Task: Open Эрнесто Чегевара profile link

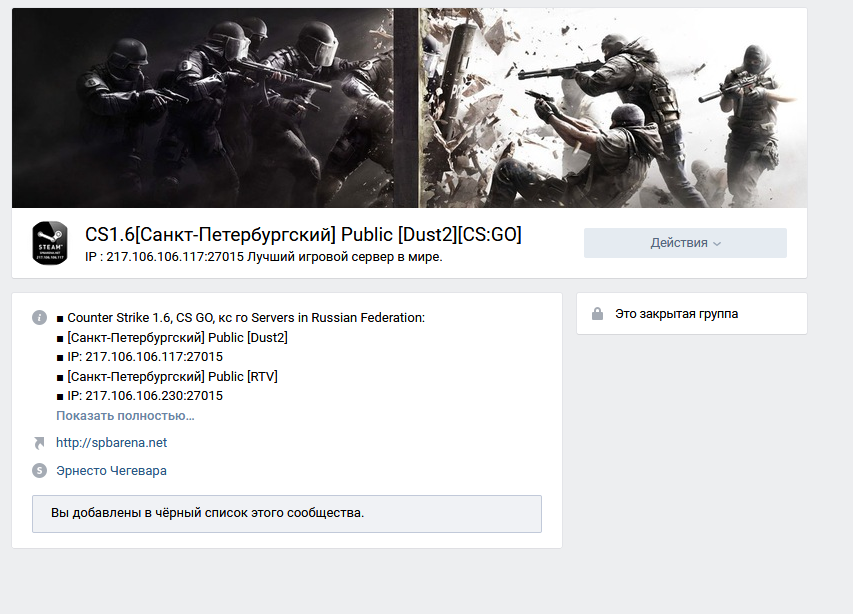Action: pos(112,470)
